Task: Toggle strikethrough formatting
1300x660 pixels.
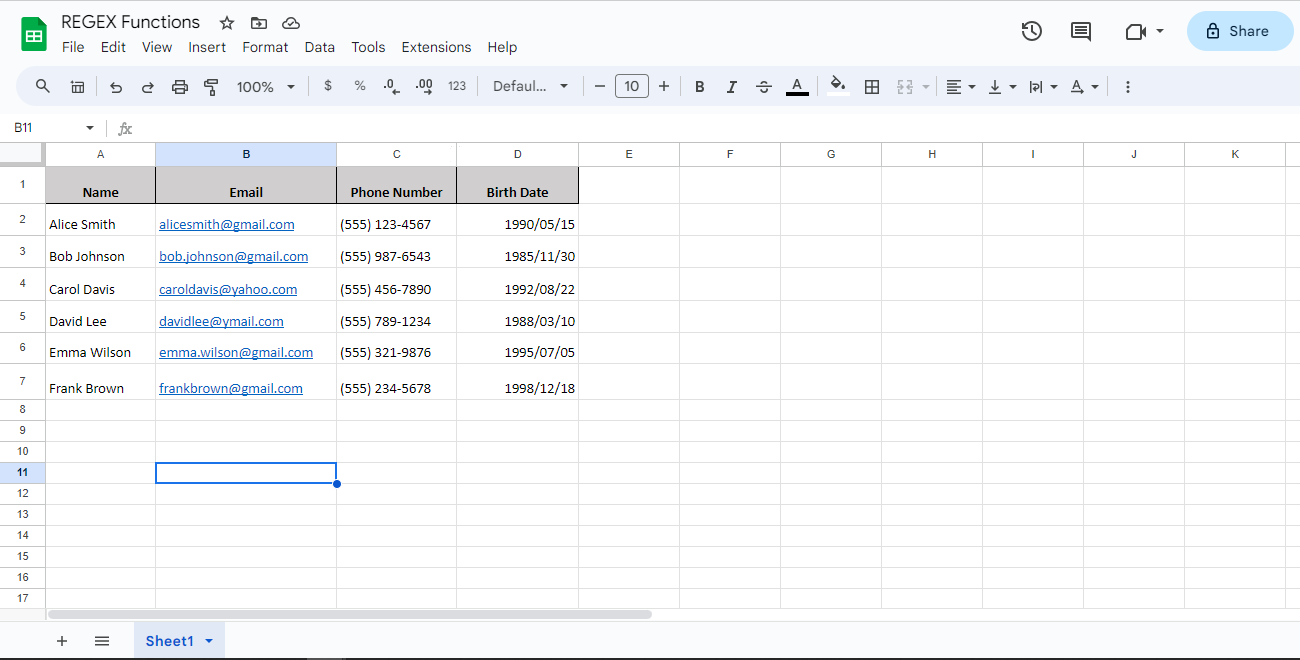Action: [764, 86]
